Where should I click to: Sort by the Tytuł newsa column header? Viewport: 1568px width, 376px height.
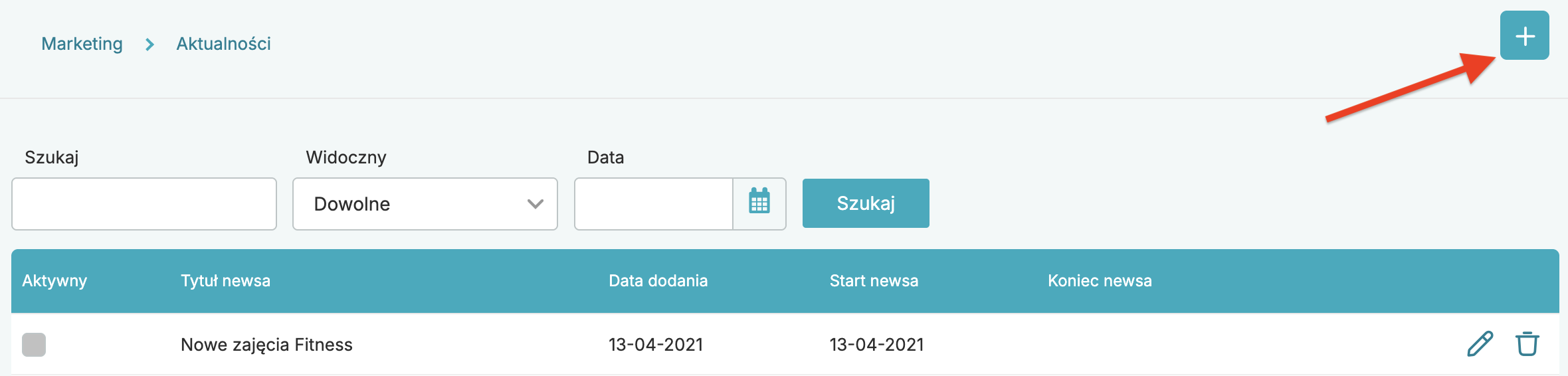(225, 281)
